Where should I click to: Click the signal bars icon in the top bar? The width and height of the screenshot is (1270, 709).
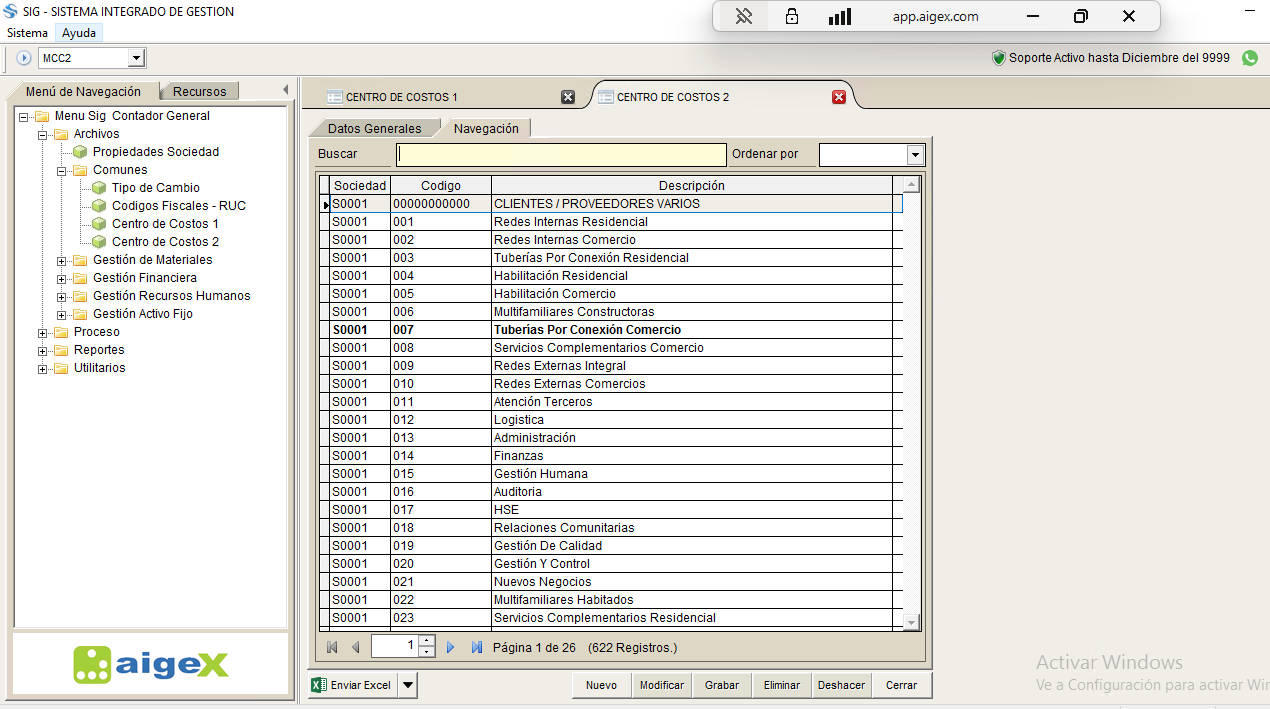[840, 16]
